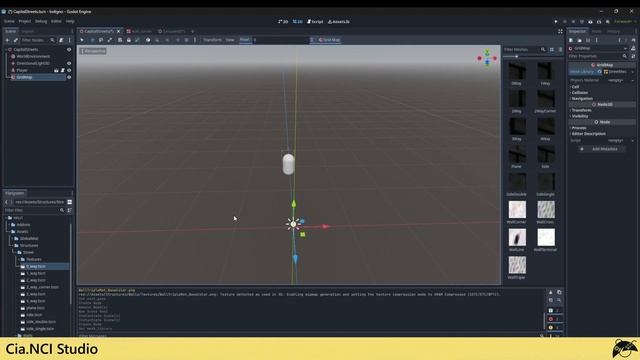Open the Project menu

[x=24, y=21]
